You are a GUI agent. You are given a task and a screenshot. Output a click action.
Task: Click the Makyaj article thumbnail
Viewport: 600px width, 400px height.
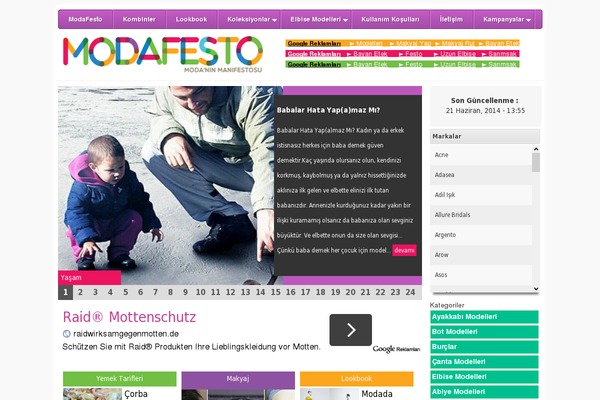(238, 395)
